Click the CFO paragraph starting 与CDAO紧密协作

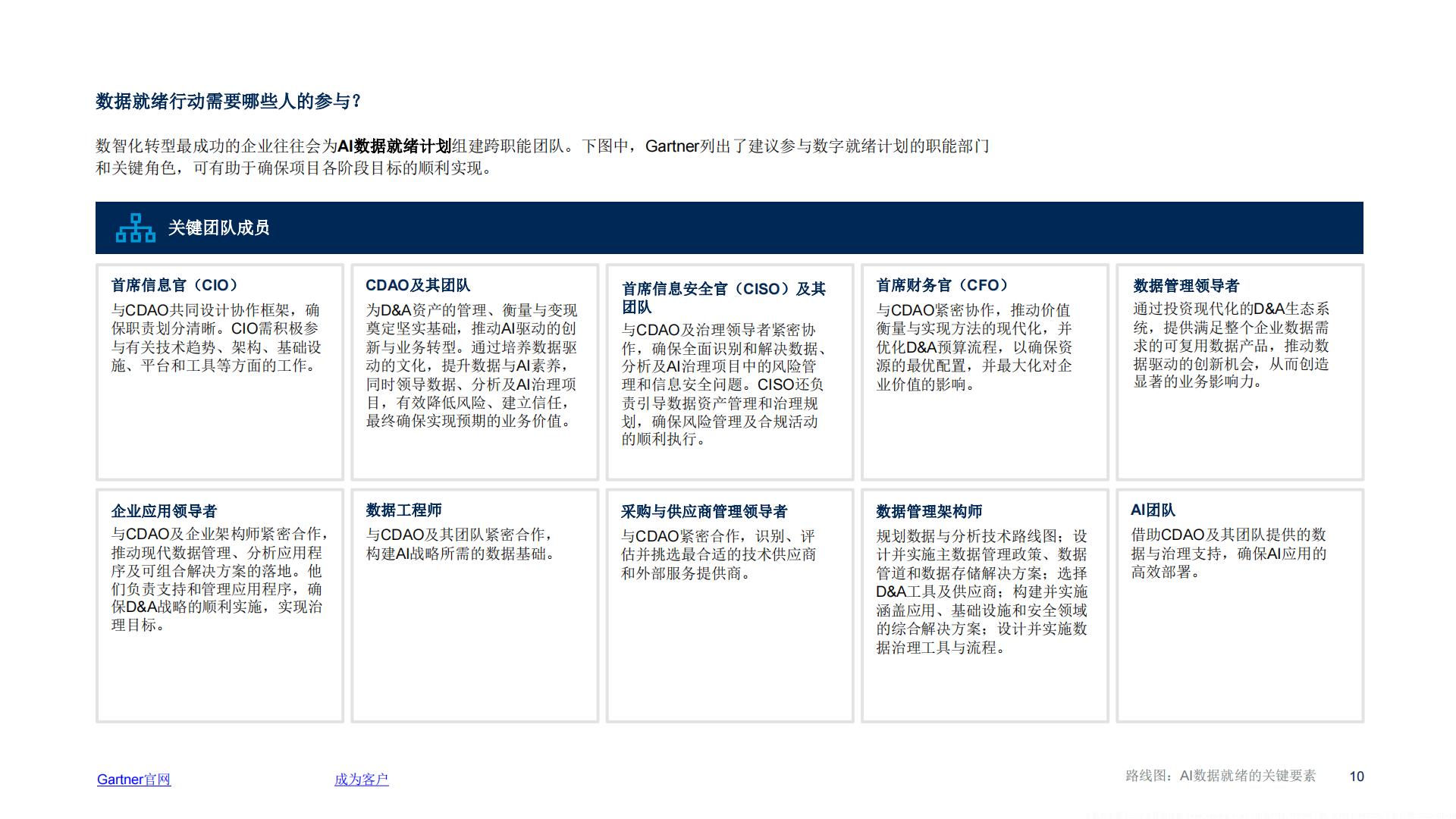click(x=974, y=347)
